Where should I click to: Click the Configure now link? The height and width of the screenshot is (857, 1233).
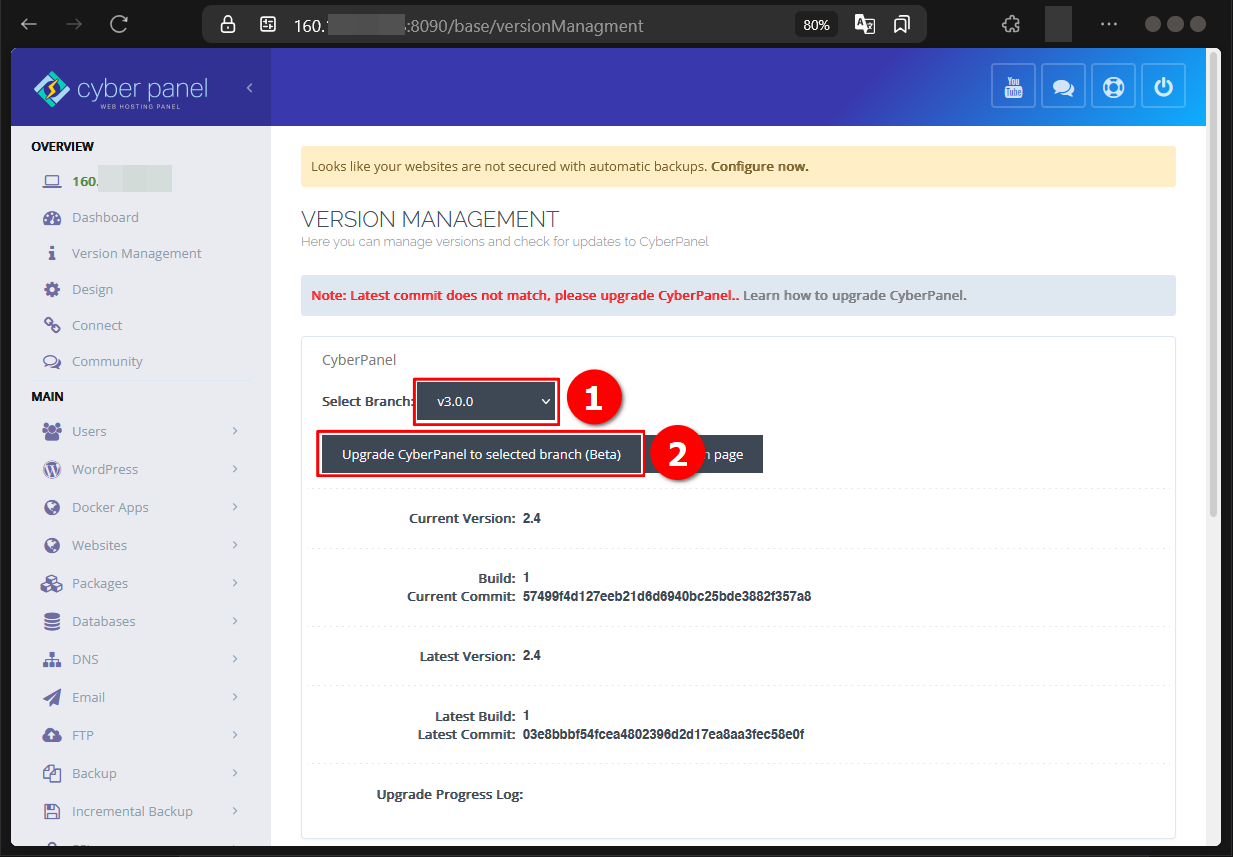(x=760, y=167)
